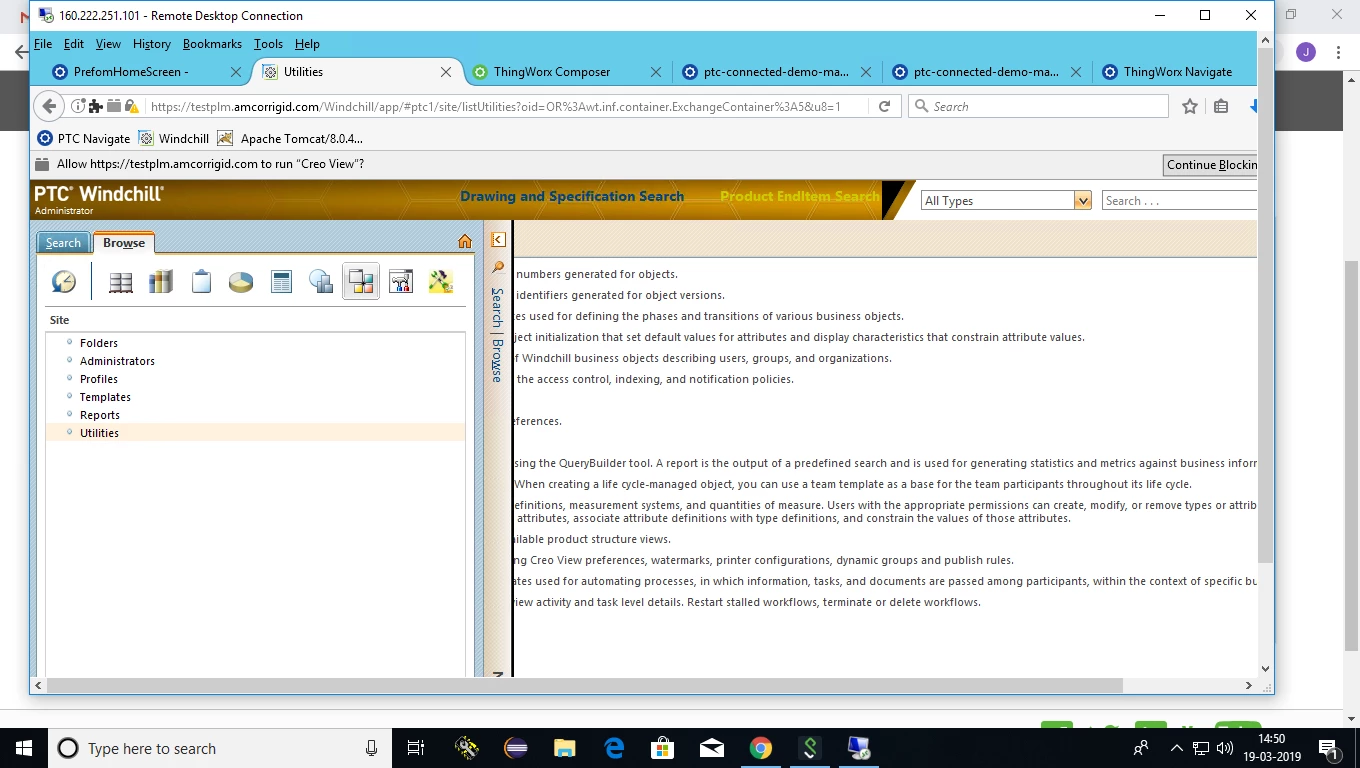Close the Utilities browser tab
1360x768 pixels.
446,72
